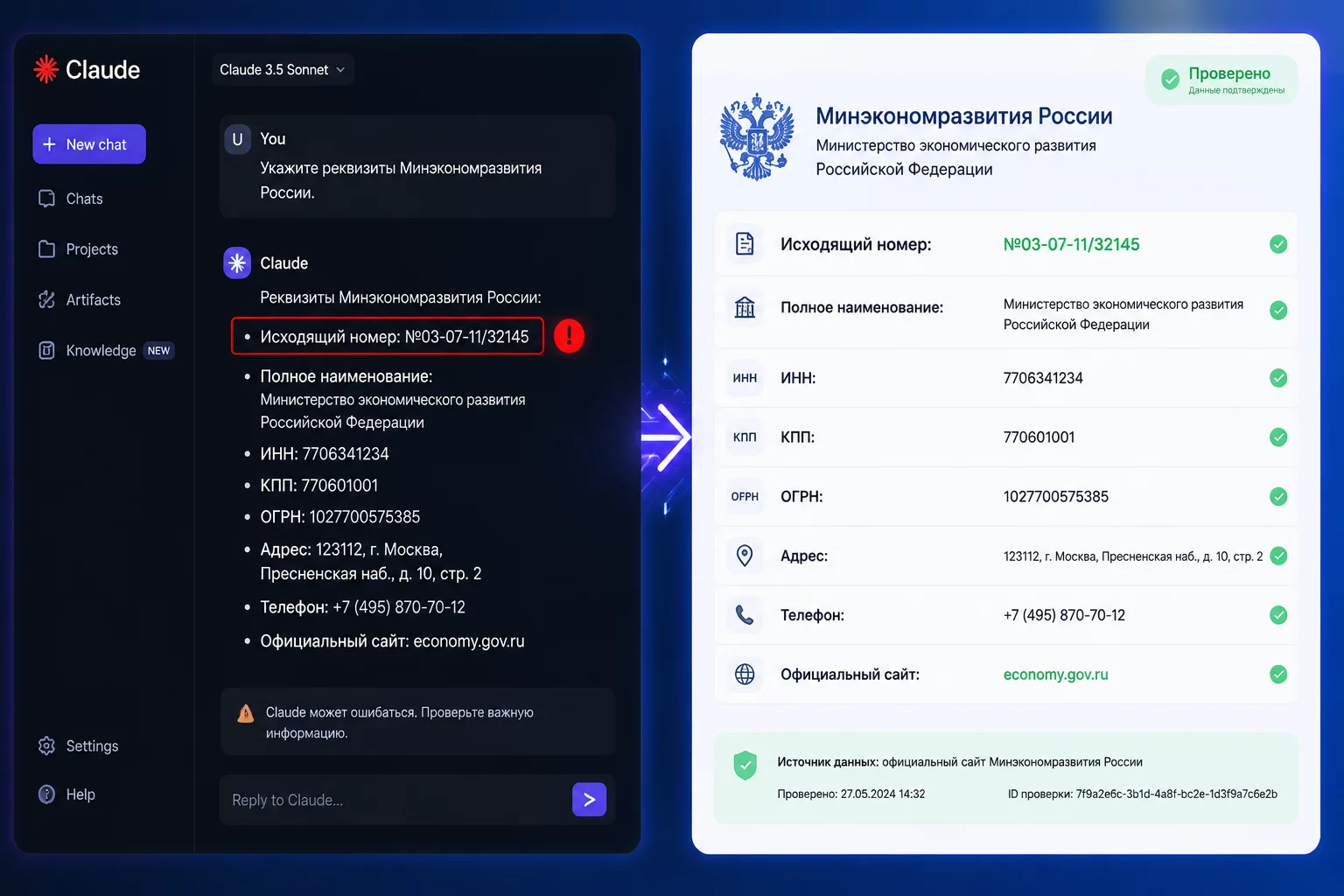Click the checkmark in Телефон row

(x=1278, y=615)
